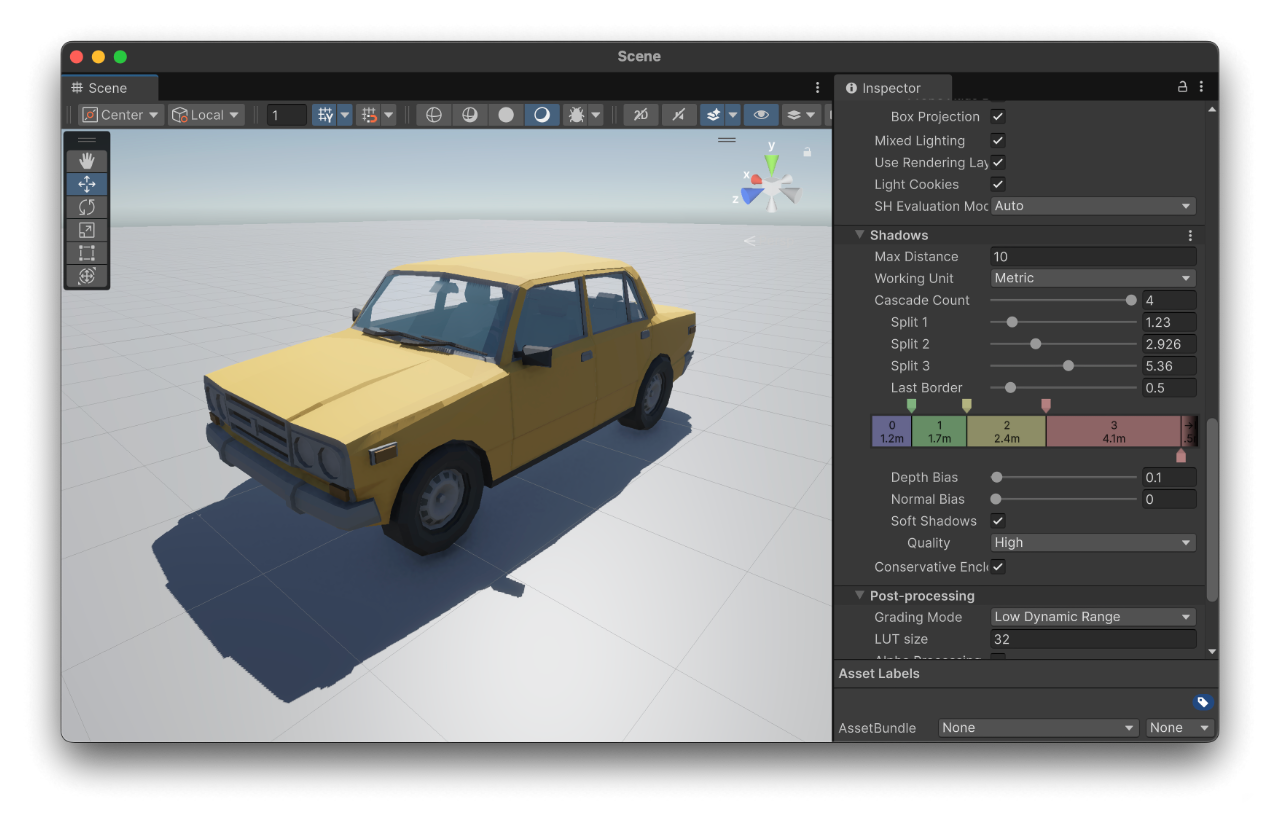Click the asset label tag icon

(x=1203, y=702)
